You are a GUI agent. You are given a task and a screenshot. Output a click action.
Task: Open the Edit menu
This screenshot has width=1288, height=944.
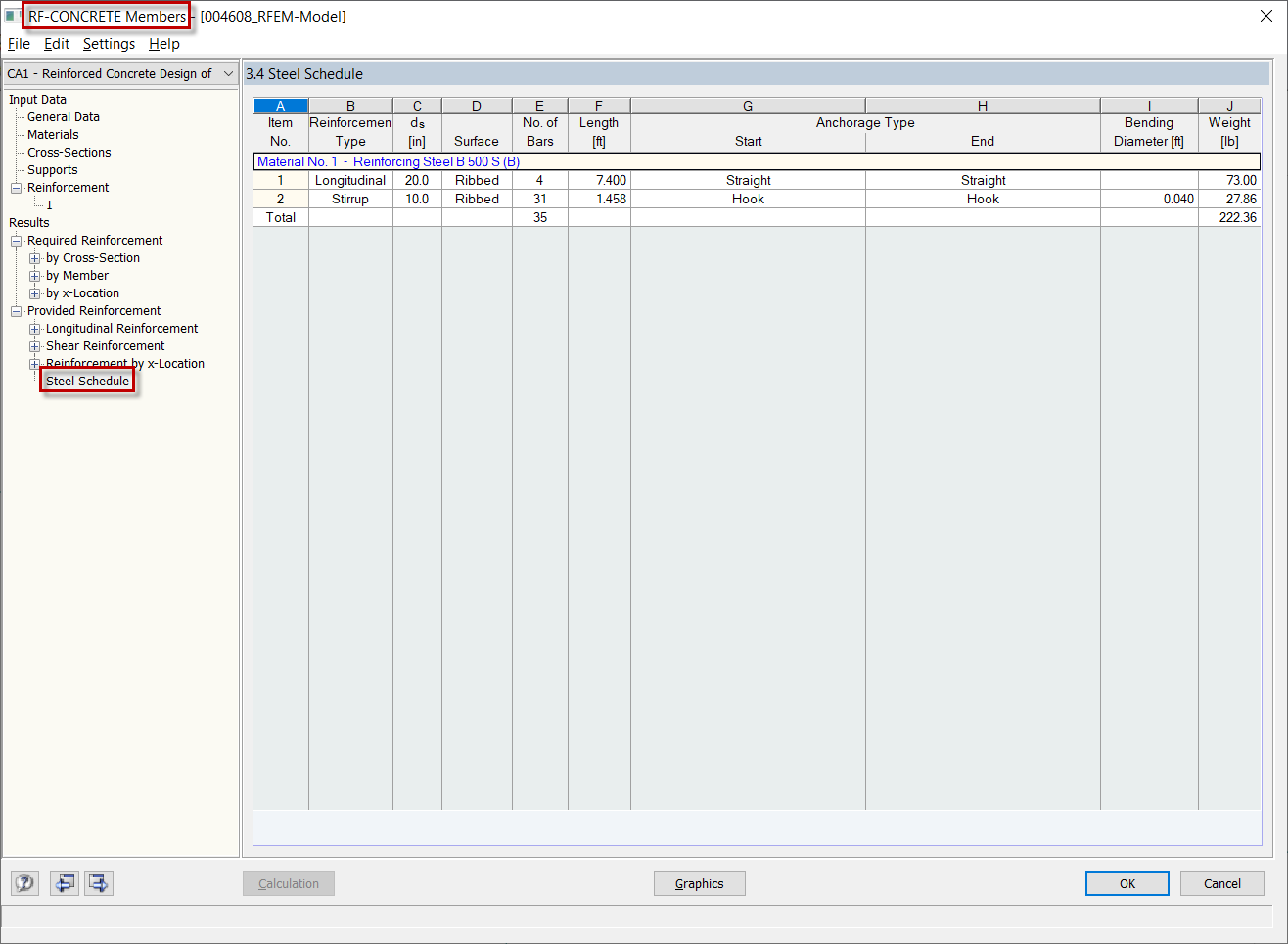(x=56, y=44)
